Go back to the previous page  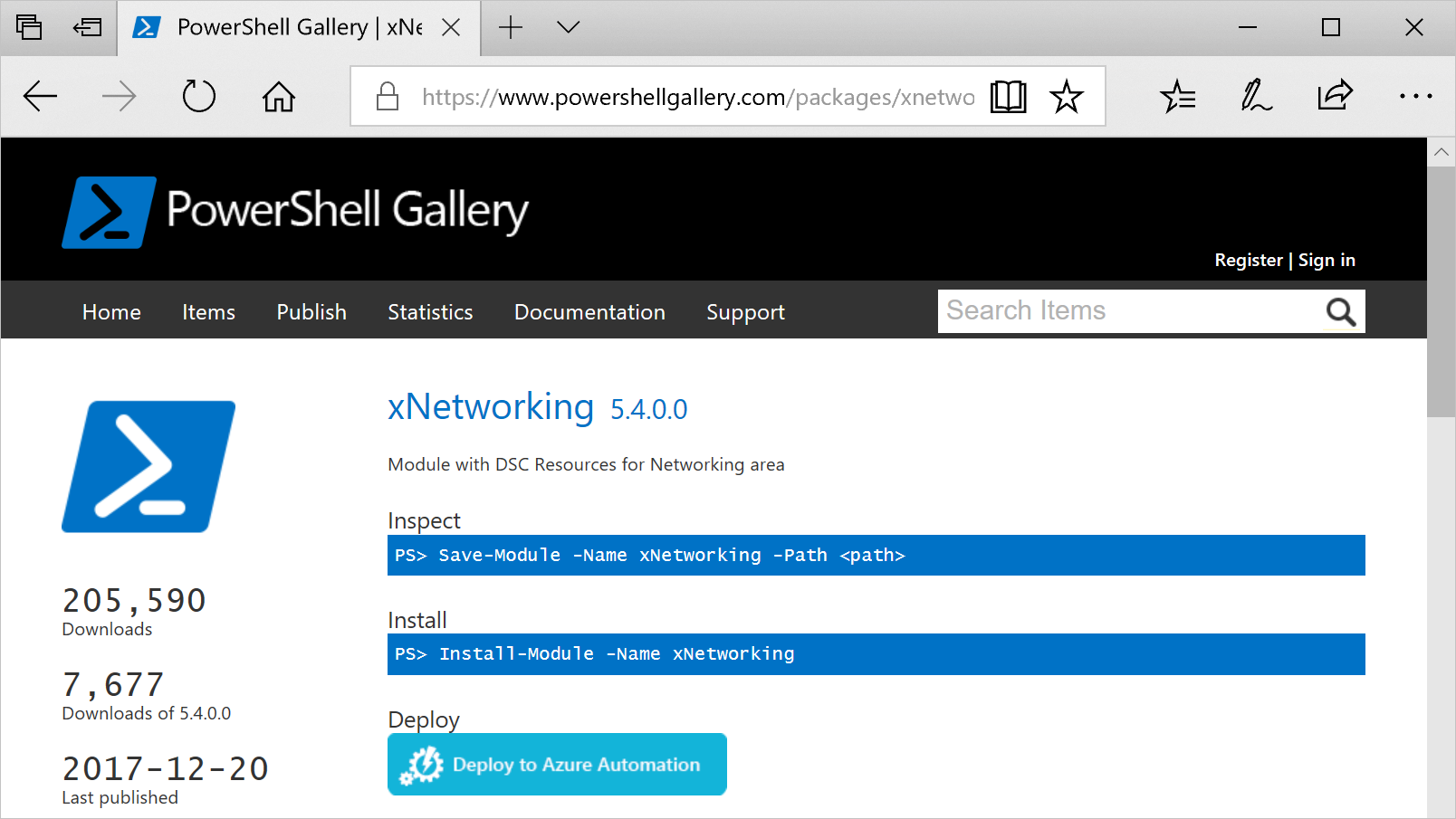tap(40, 96)
